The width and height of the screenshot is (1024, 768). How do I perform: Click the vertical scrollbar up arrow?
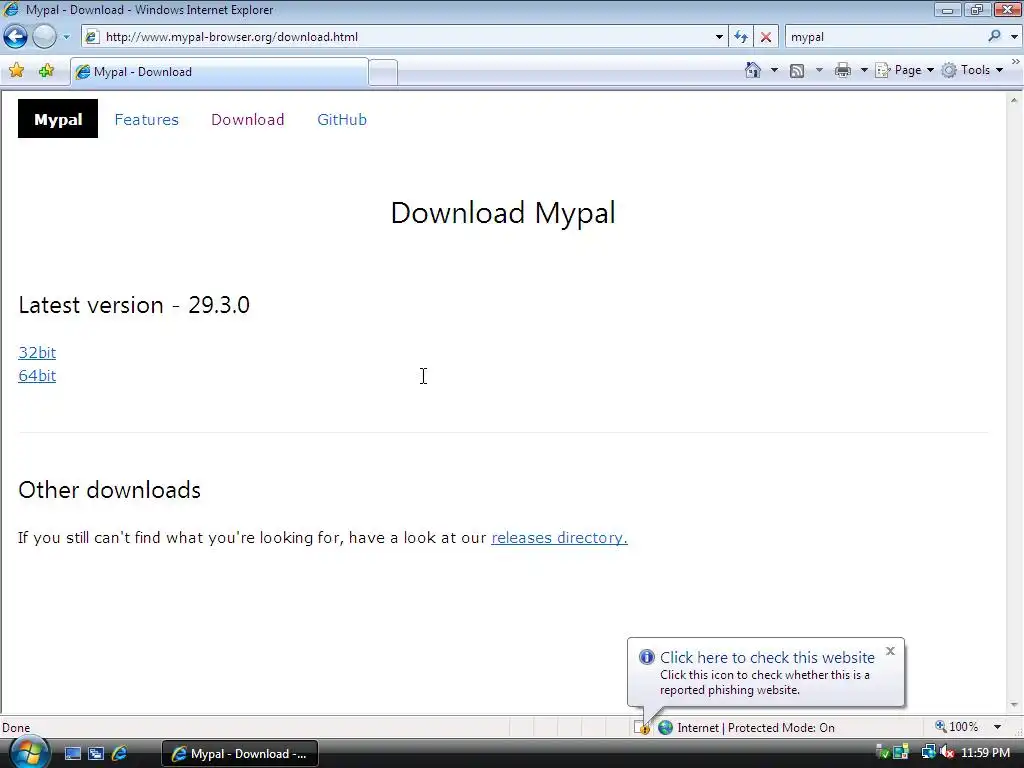[1014, 100]
